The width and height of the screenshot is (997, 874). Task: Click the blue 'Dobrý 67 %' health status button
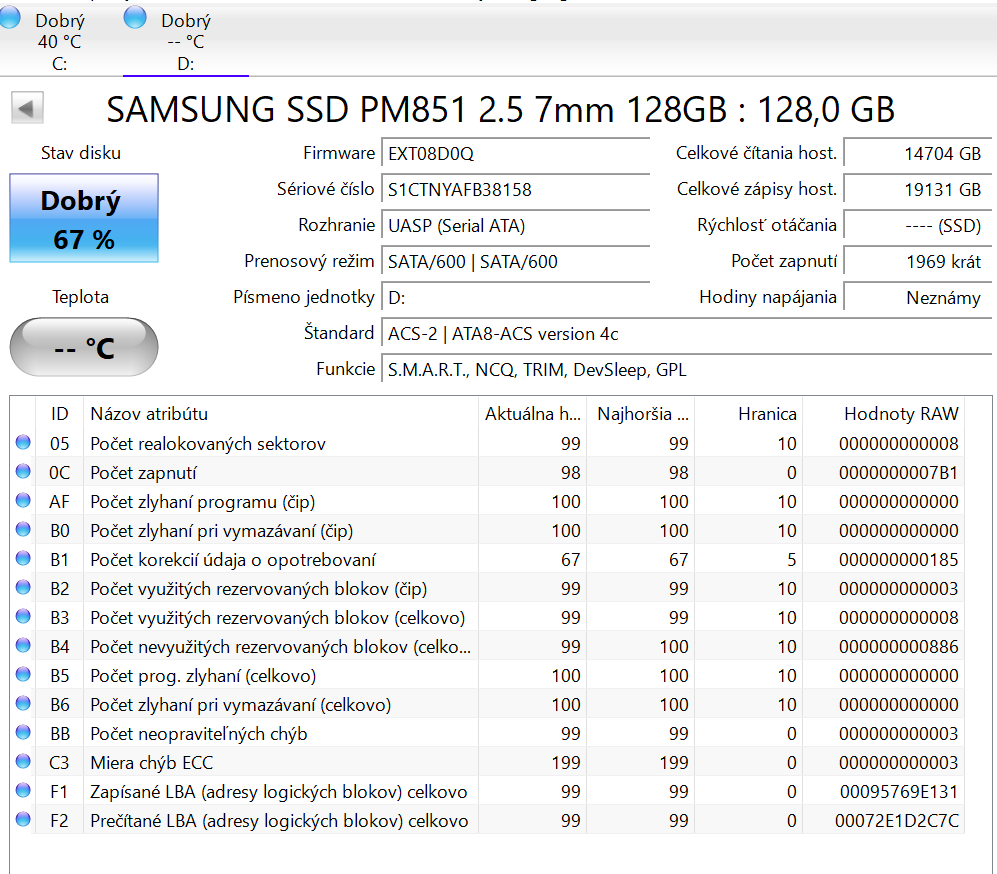click(83, 219)
